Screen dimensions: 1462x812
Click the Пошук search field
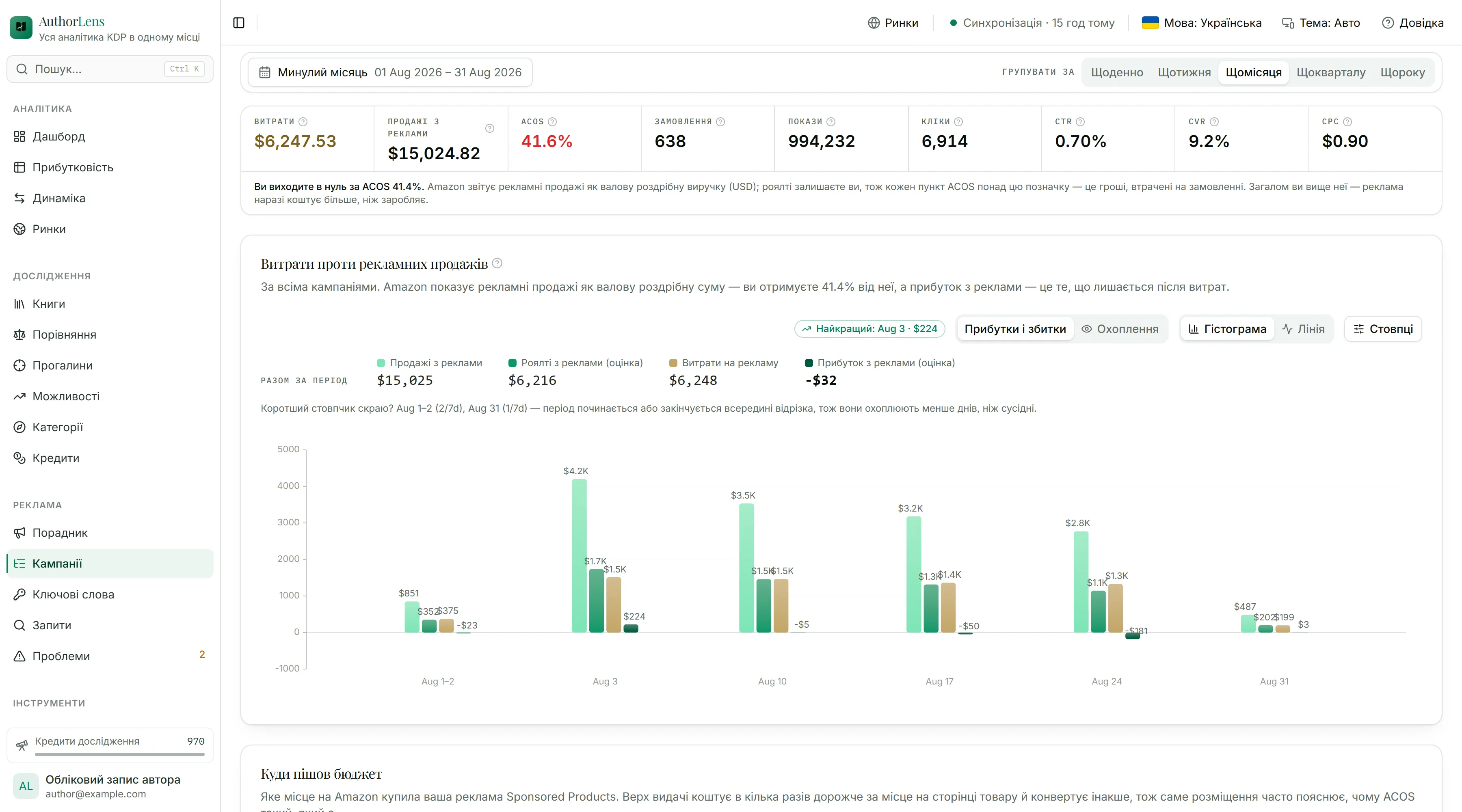click(x=110, y=69)
